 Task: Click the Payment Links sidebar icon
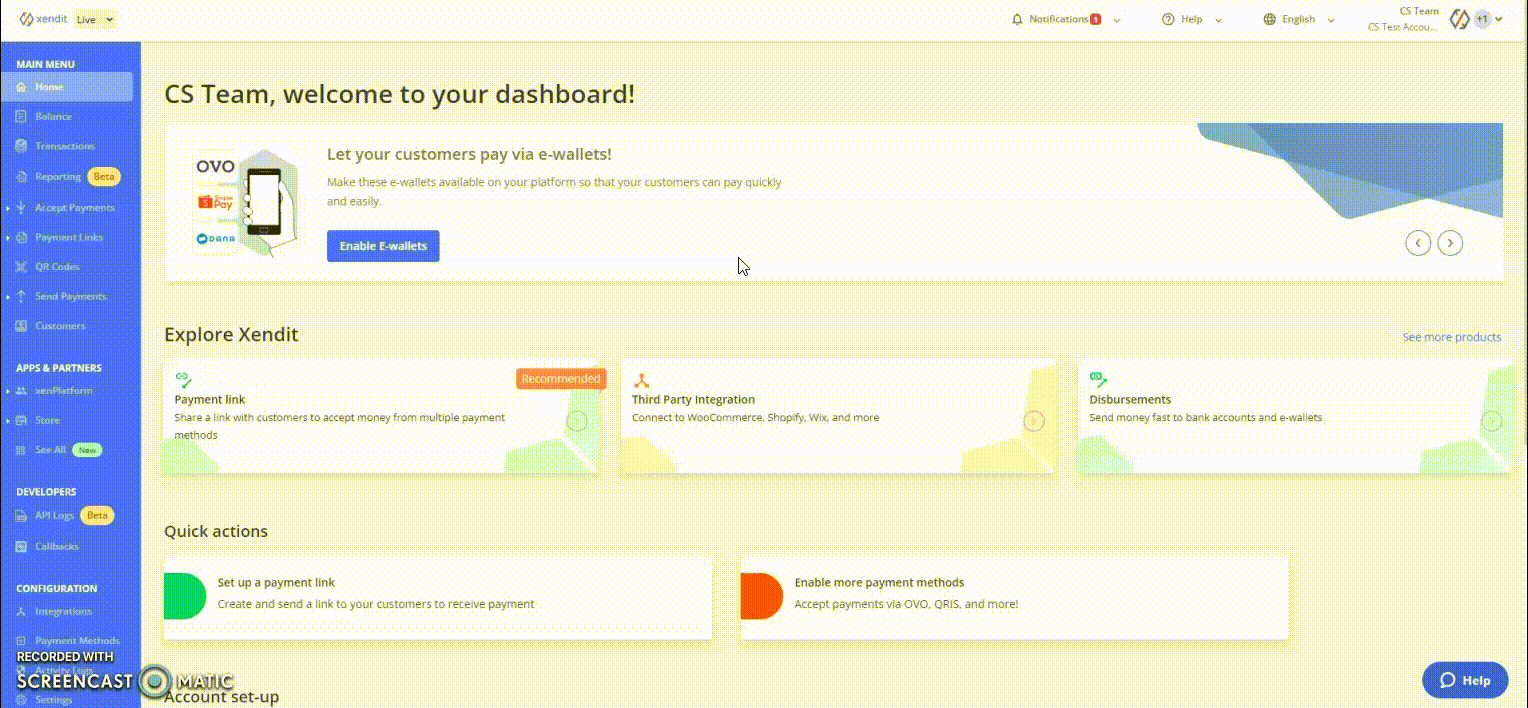tap(22, 238)
